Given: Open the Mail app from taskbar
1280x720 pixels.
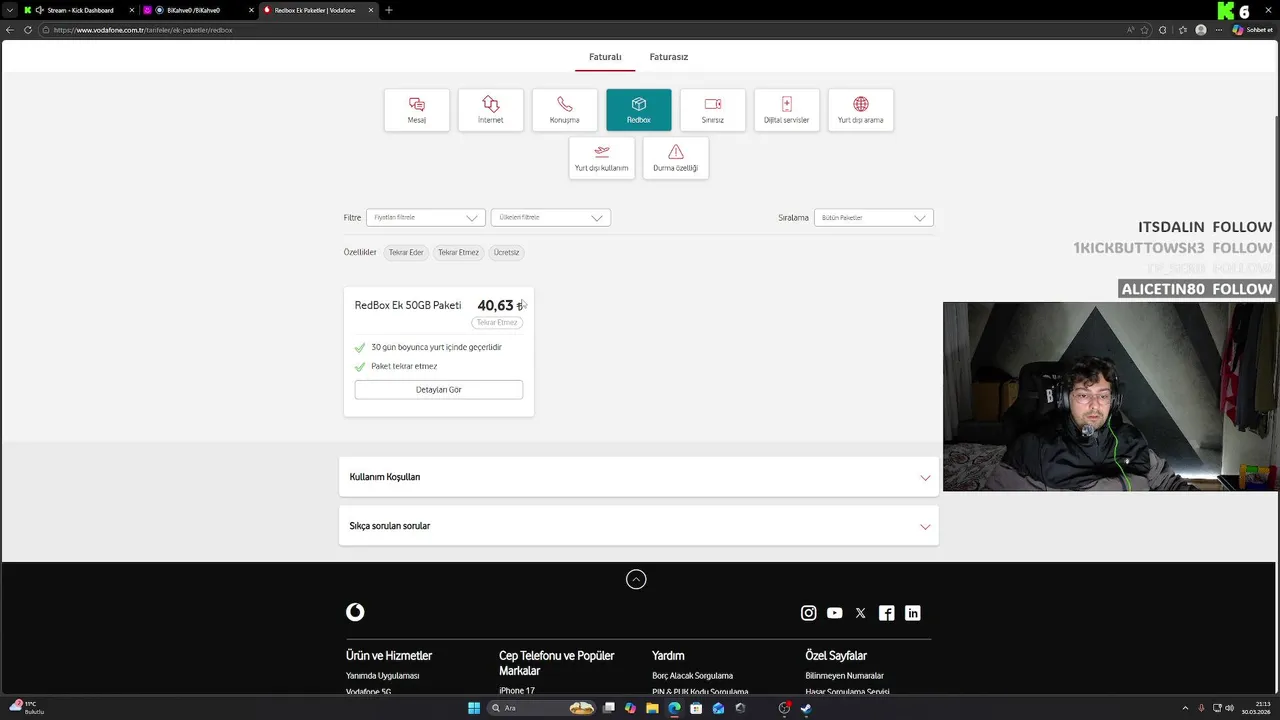Looking at the screenshot, I should 718,708.
